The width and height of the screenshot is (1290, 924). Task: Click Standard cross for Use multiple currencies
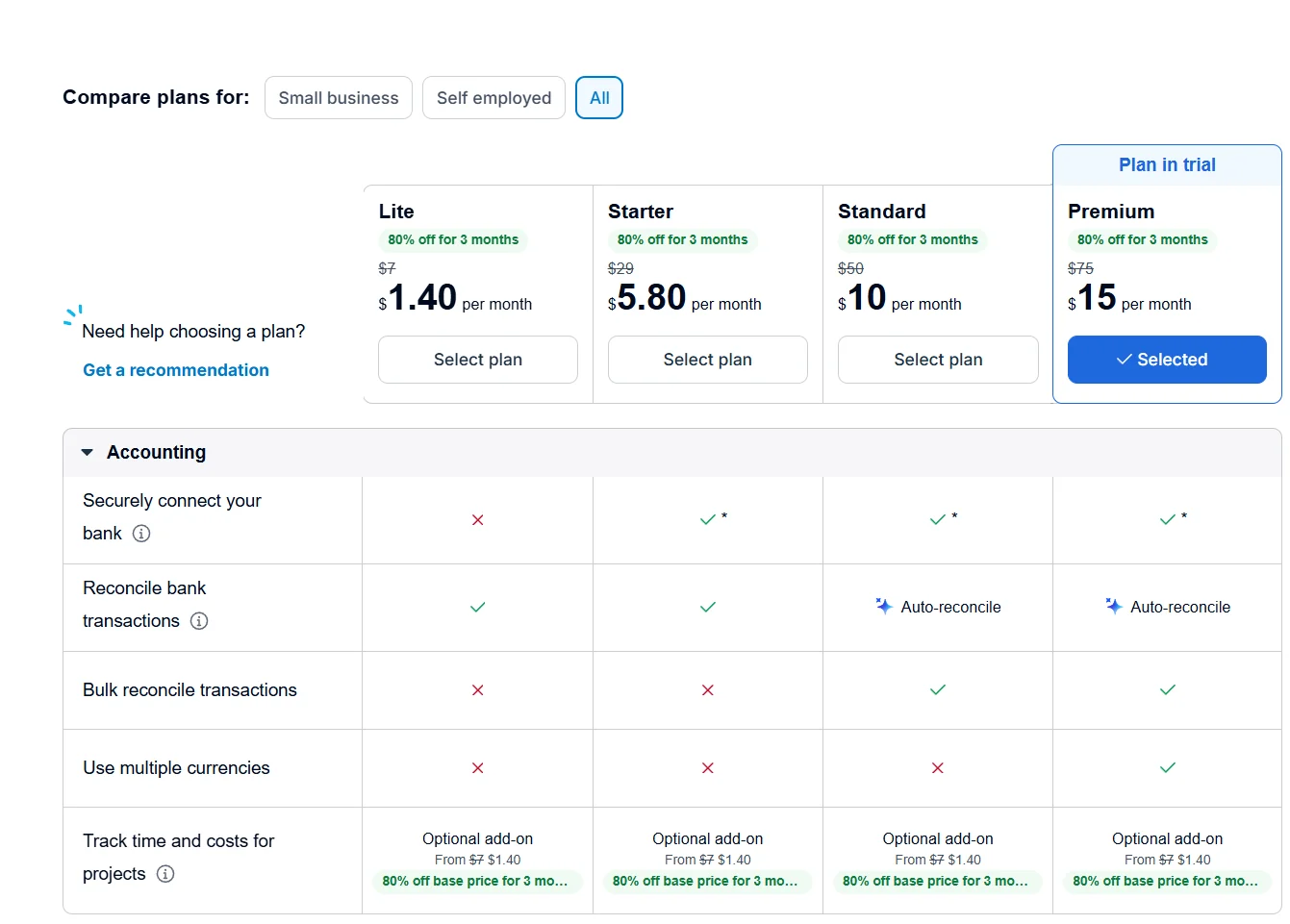(x=938, y=768)
